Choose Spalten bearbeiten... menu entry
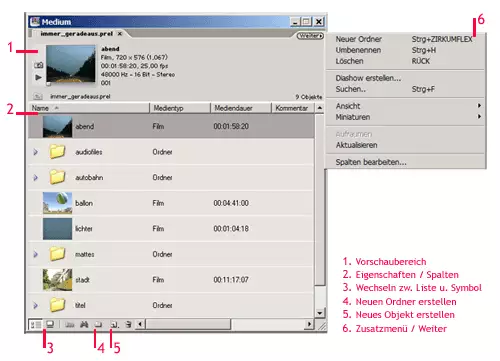This screenshot has width=500, height=361. [405, 162]
